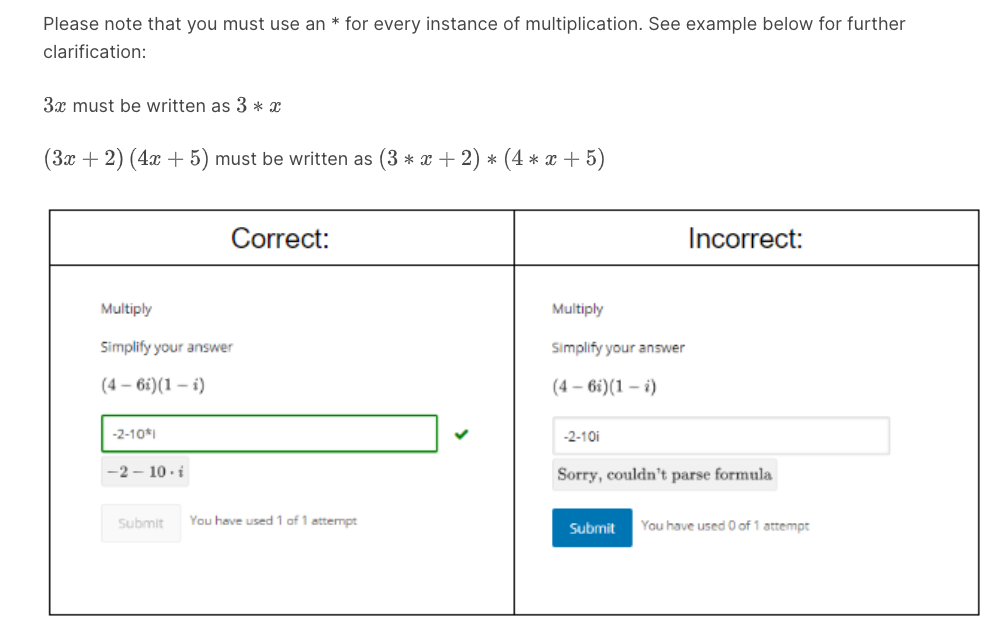Click the expression (4−6i)(1−i) in Incorrect column

pos(604,386)
